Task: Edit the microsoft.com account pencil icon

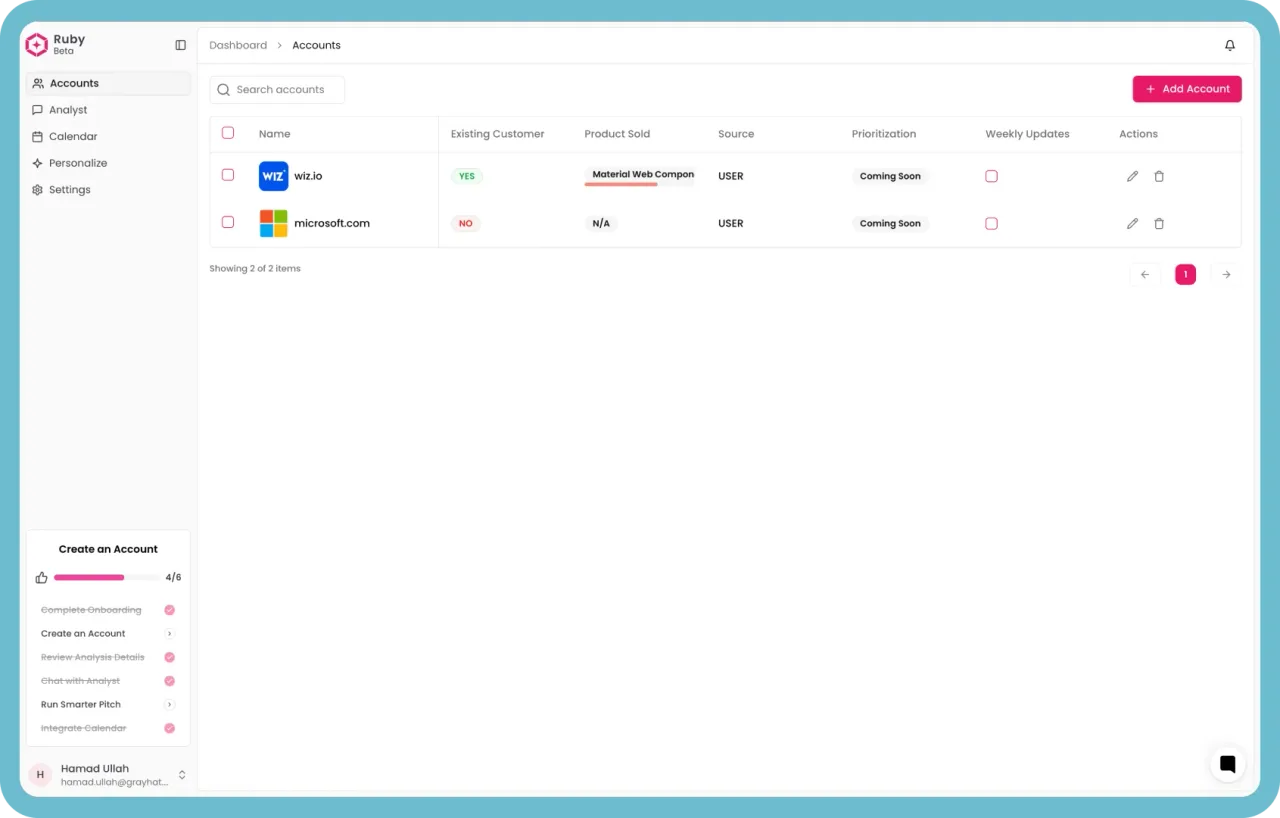Action: click(1132, 224)
